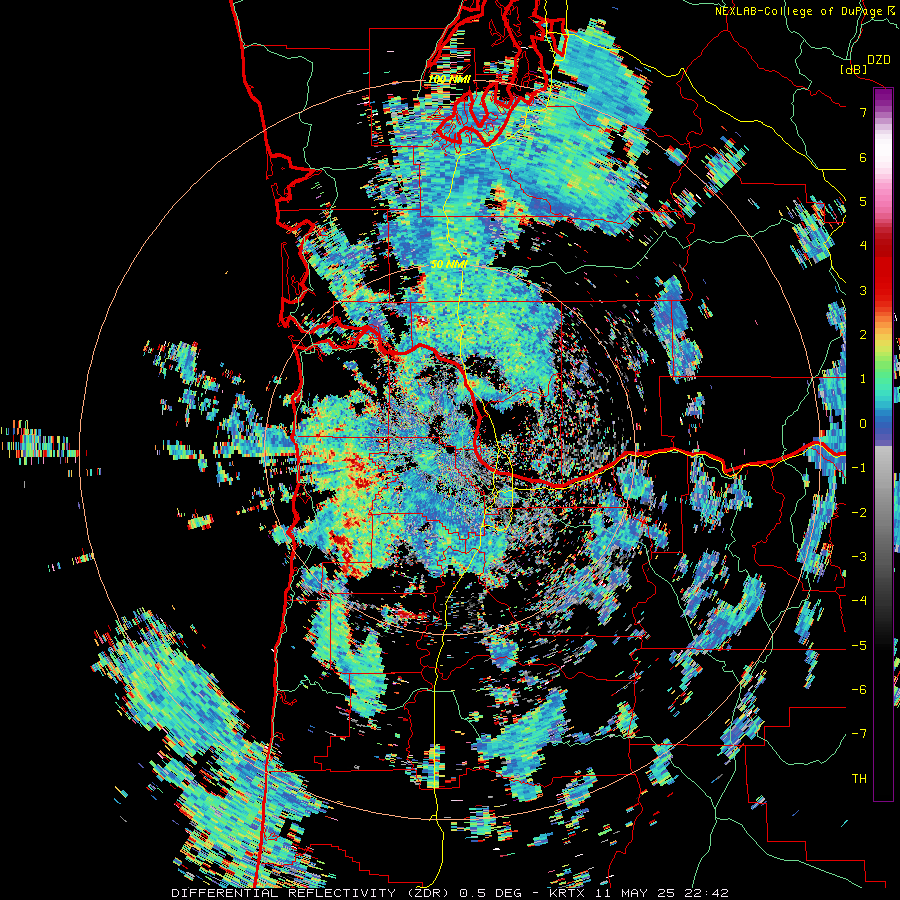Click the 22:42 timestamp
Image resolution: width=900 pixels, height=900 pixels.
tap(709, 893)
